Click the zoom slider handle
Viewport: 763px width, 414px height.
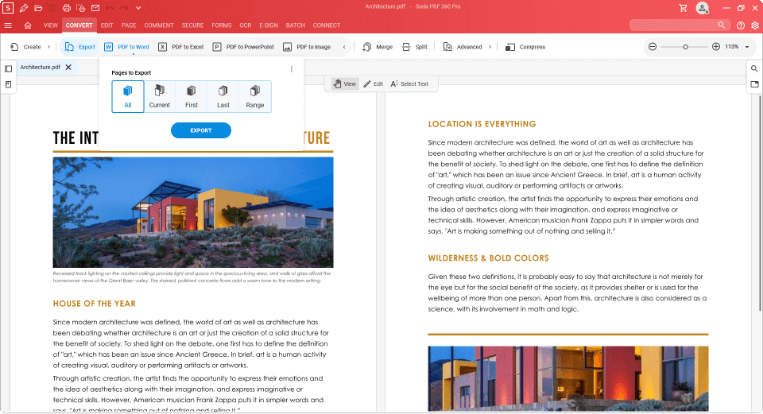(x=686, y=46)
